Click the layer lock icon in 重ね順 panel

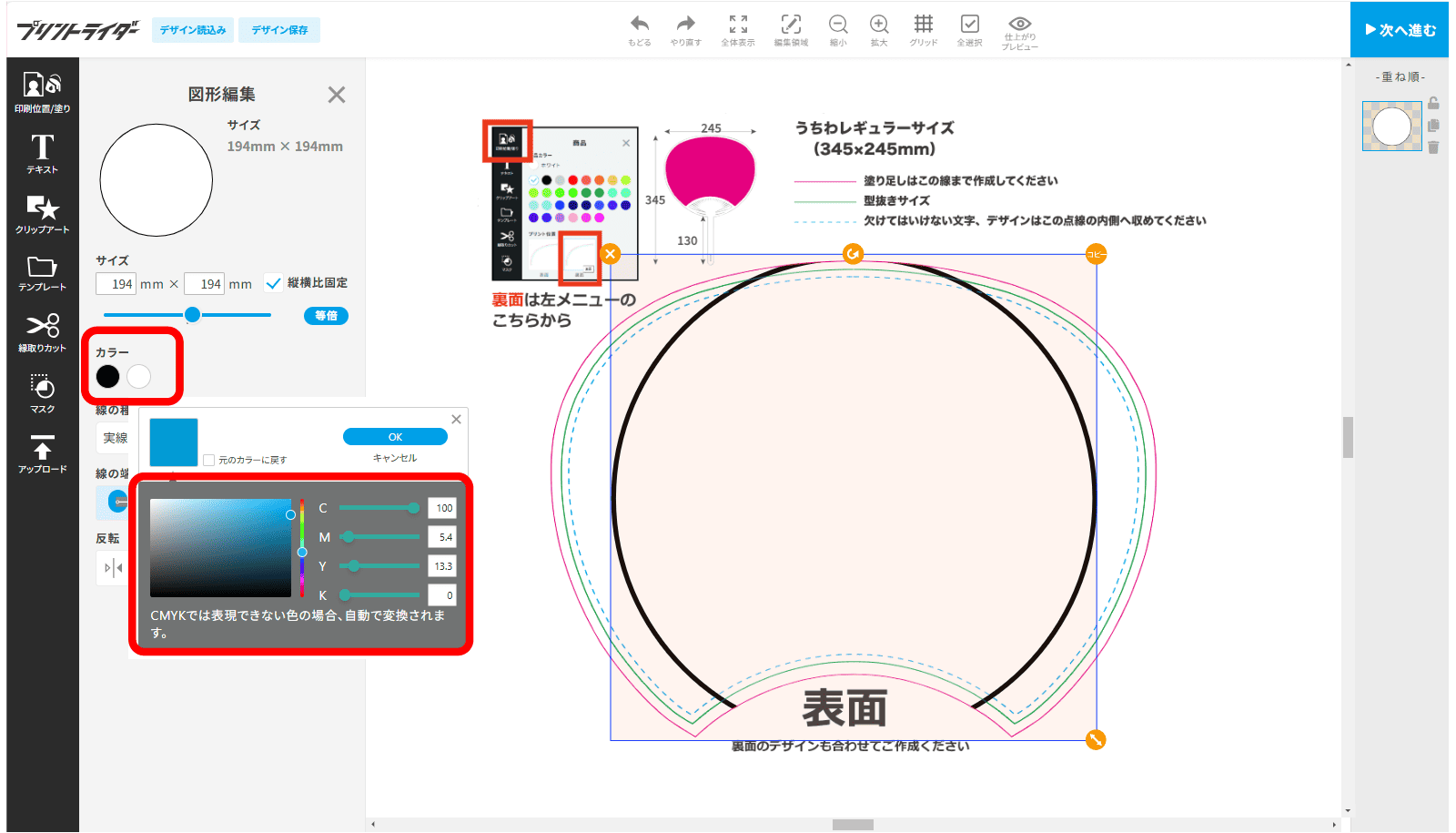coord(1433,104)
